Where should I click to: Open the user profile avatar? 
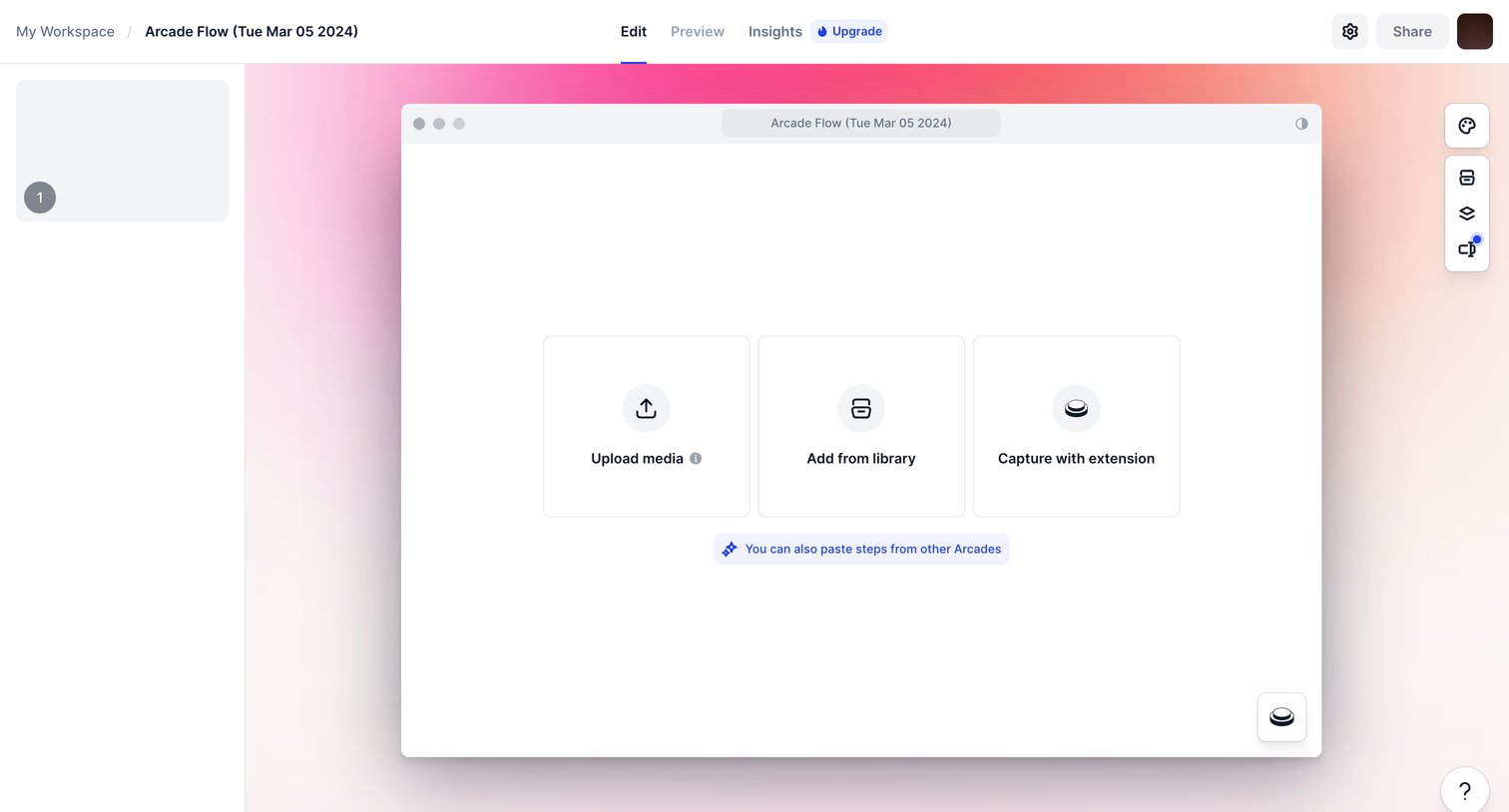pyautogui.click(x=1474, y=32)
